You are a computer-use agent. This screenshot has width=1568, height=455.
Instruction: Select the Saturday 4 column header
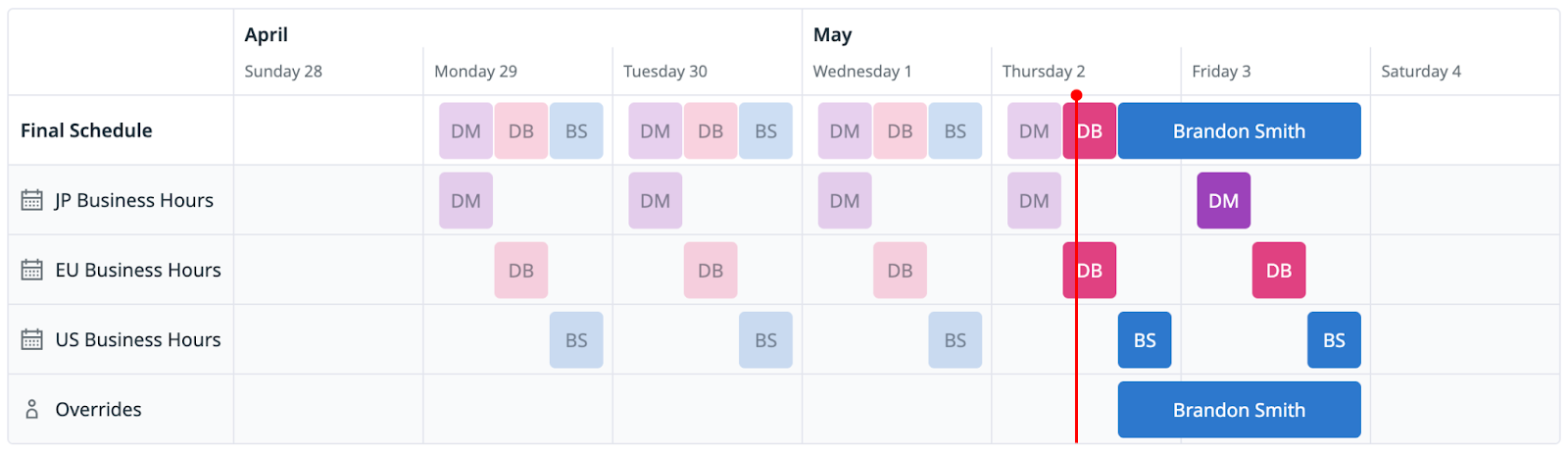[x=1421, y=71]
